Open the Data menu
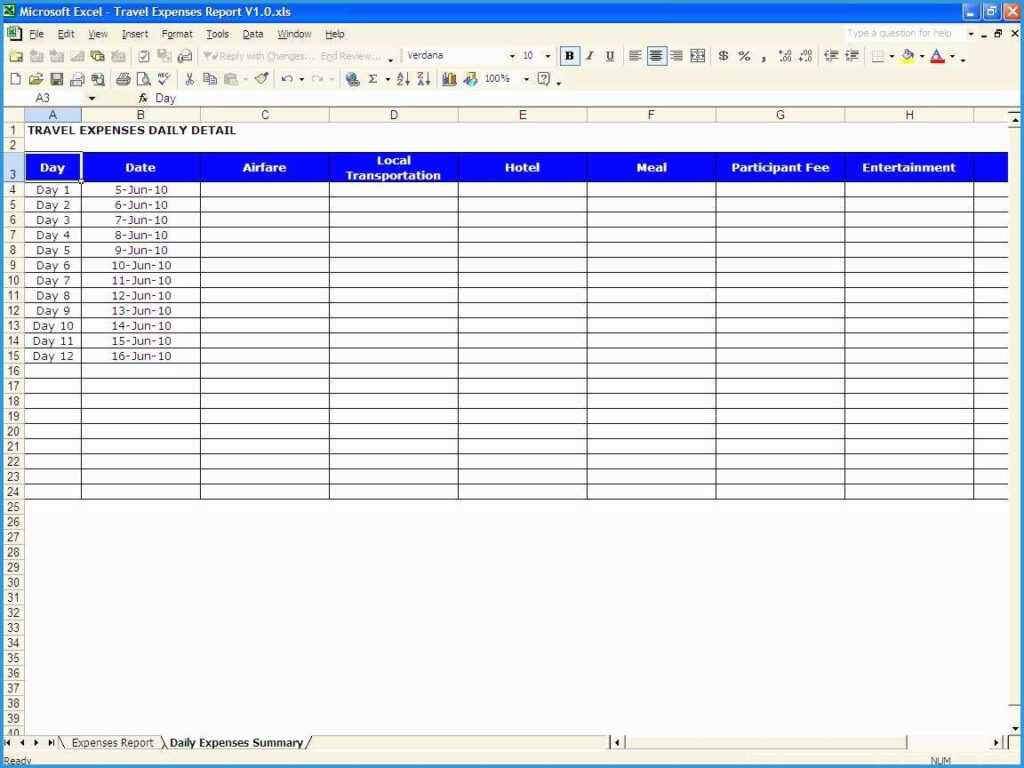 pyautogui.click(x=253, y=34)
